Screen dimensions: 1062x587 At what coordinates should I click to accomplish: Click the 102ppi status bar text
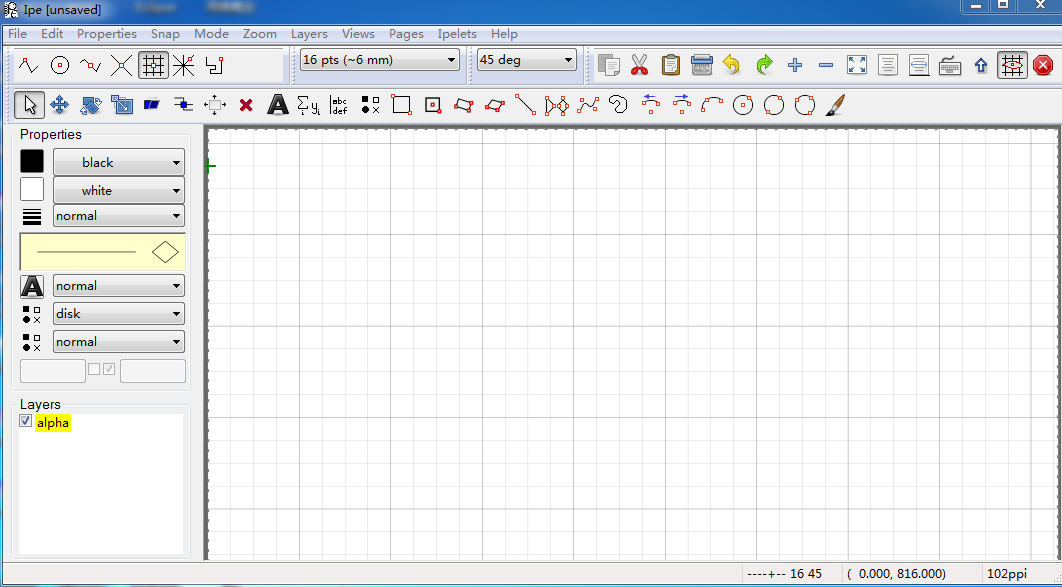tap(1007, 573)
